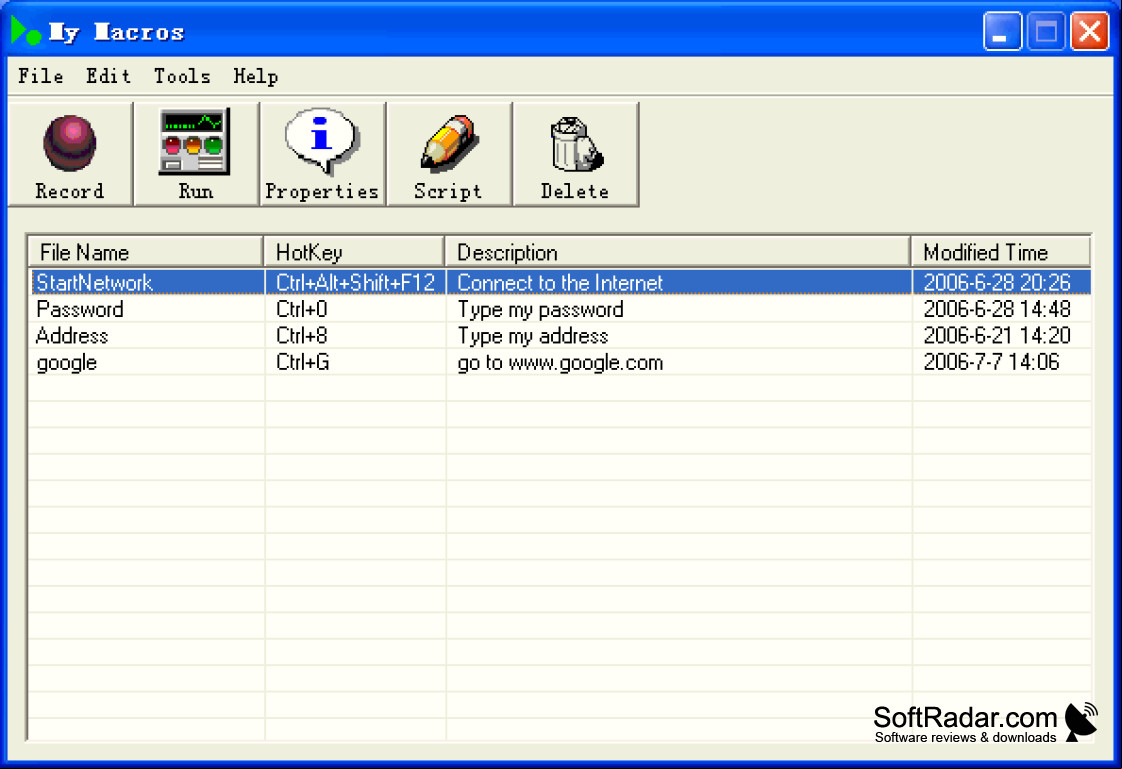1122x769 pixels.
Task: Select the google macro file name
Action: point(67,363)
